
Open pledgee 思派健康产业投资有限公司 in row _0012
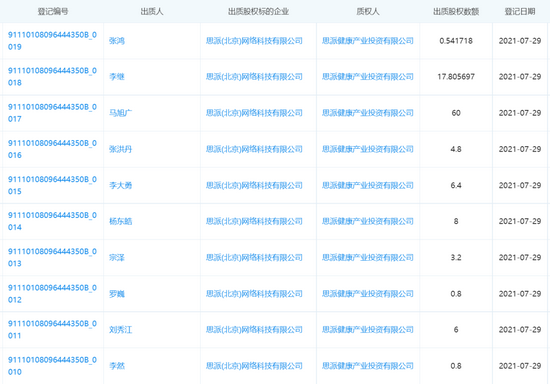368,294
